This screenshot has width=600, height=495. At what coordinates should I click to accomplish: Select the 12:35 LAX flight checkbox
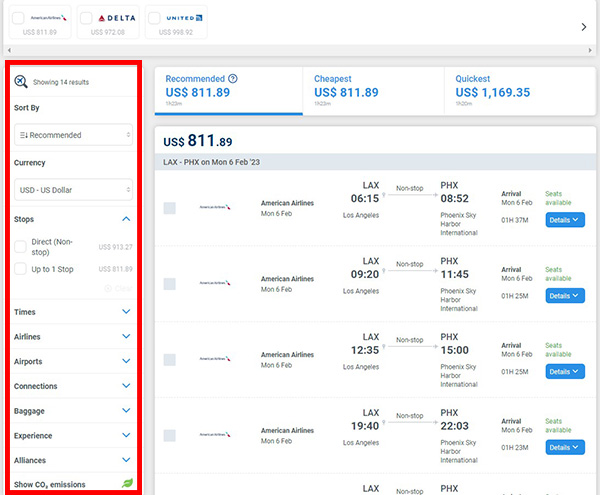pyautogui.click(x=170, y=360)
